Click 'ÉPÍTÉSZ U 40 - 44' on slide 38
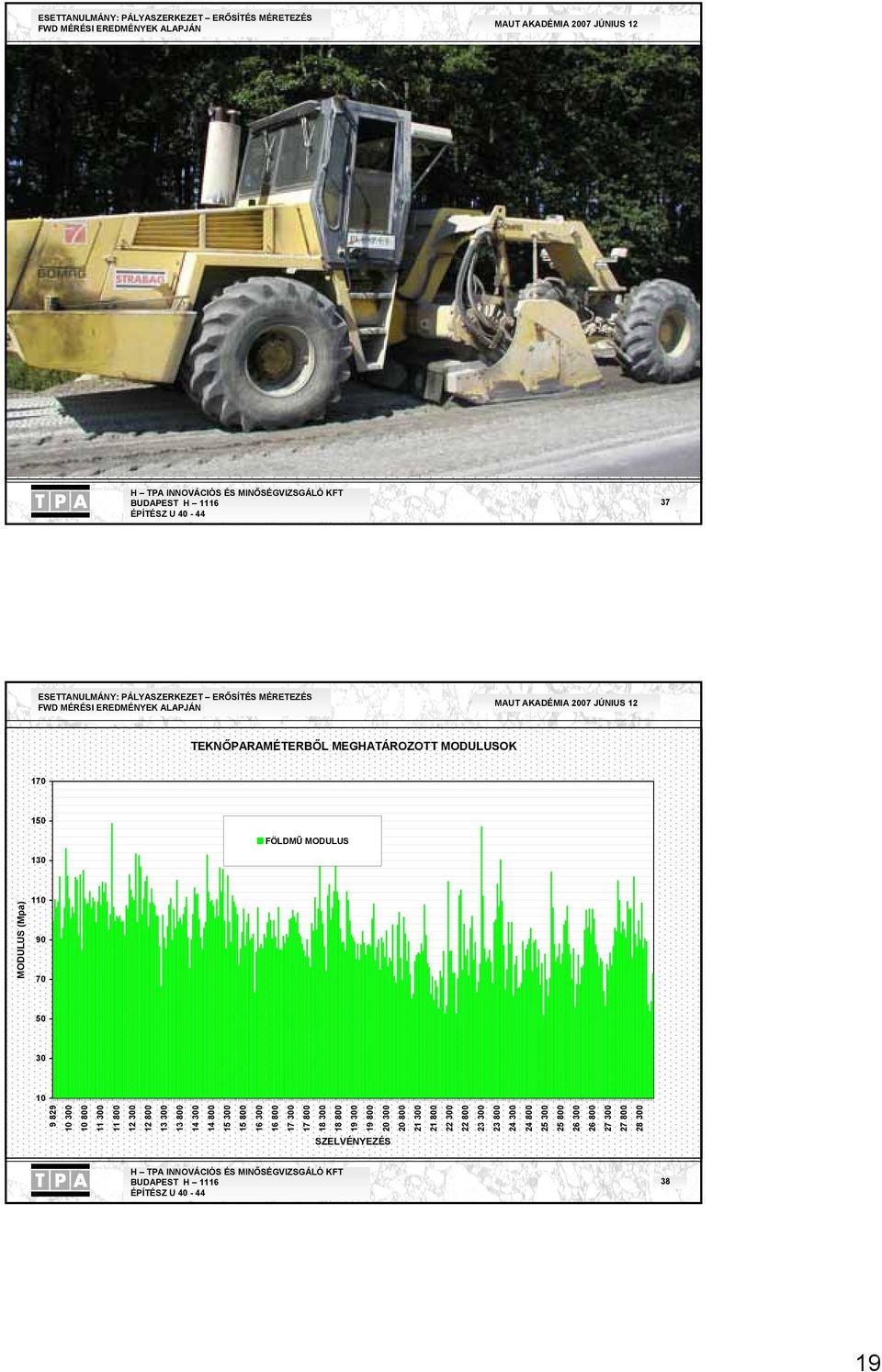 (168, 1193)
